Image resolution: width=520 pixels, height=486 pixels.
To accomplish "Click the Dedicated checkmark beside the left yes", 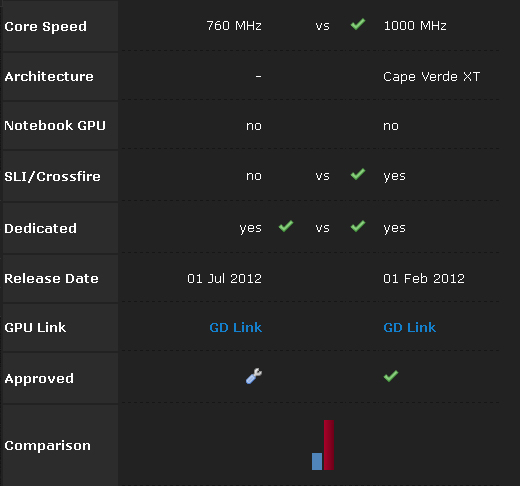I will pos(286,226).
